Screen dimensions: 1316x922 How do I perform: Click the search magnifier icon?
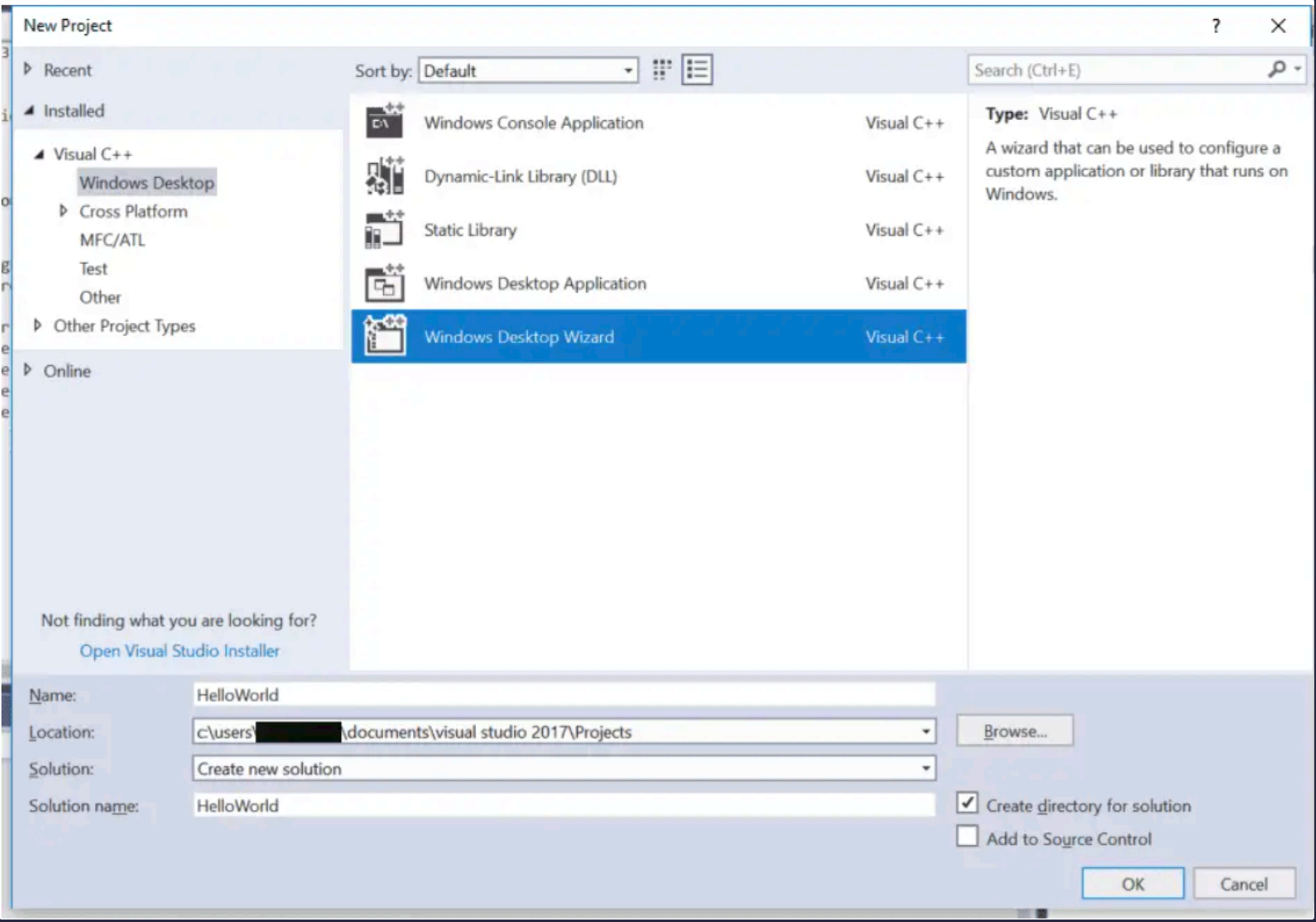click(x=1277, y=70)
